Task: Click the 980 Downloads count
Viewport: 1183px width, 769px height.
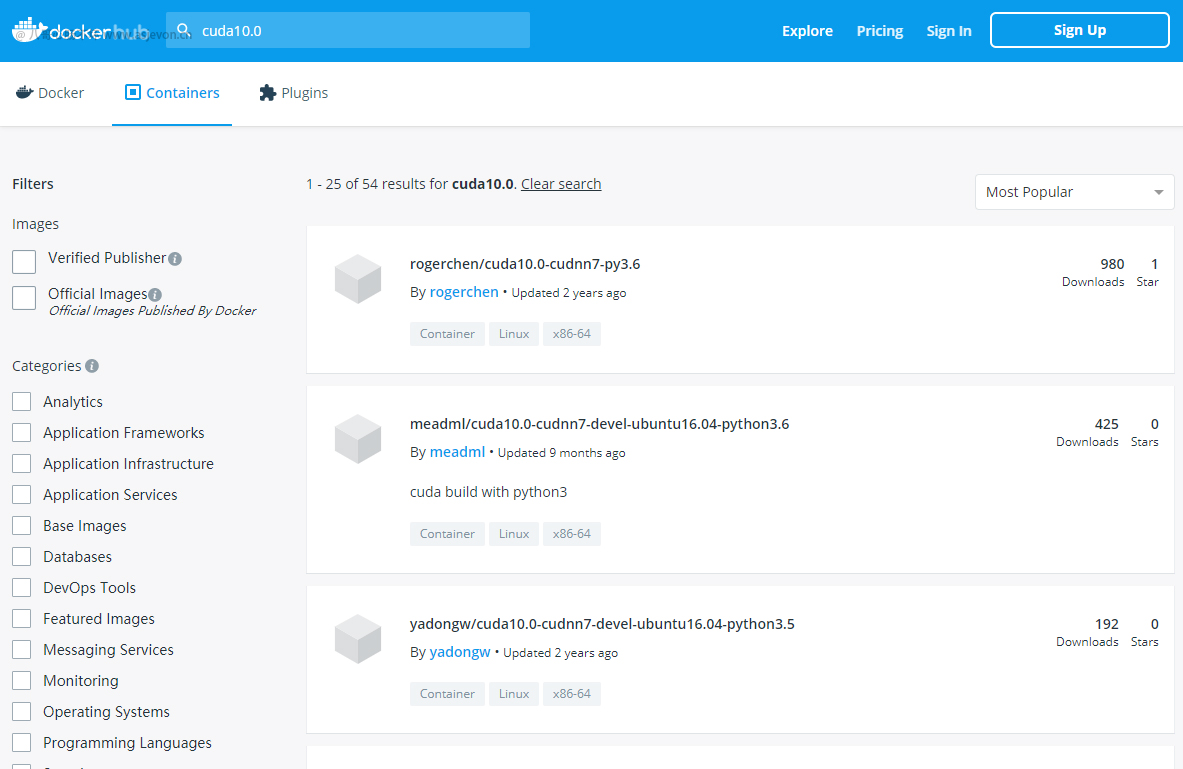Action: click(1093, 272)
